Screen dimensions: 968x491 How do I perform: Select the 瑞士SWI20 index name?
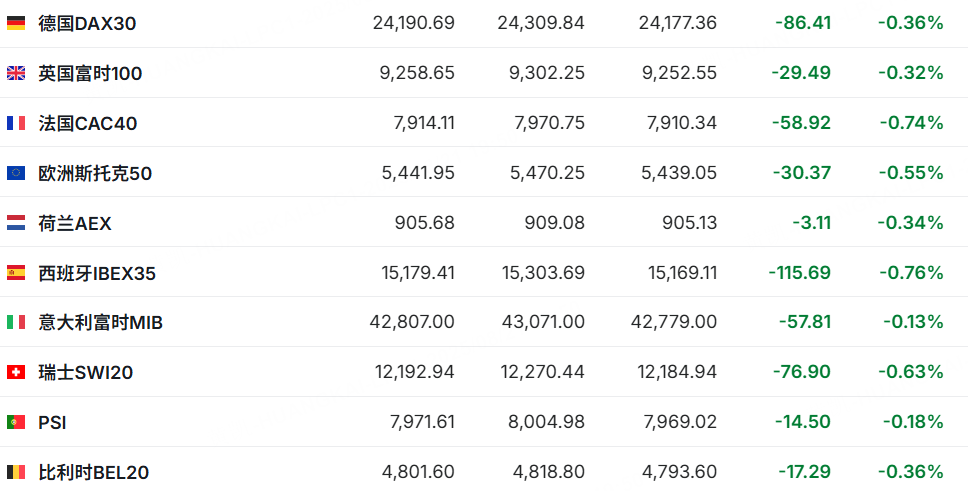click(86, 372)
